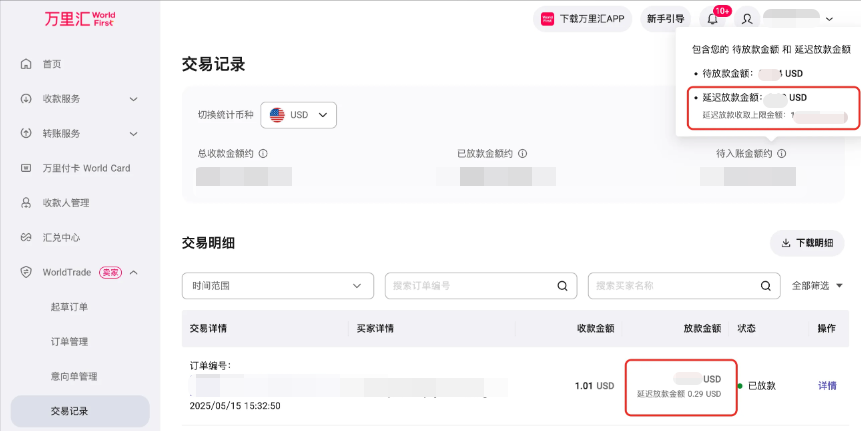861x431 pixels.
Task: Open the USD currency dropdown
Action: pyautogui.click(x=298, y=115)
